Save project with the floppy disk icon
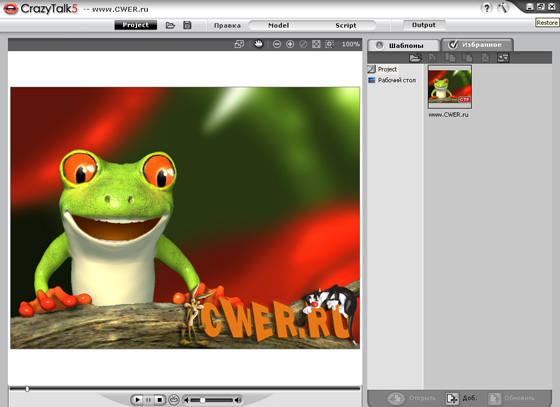The width and height of the screenshot is (560, 407). 187,25
